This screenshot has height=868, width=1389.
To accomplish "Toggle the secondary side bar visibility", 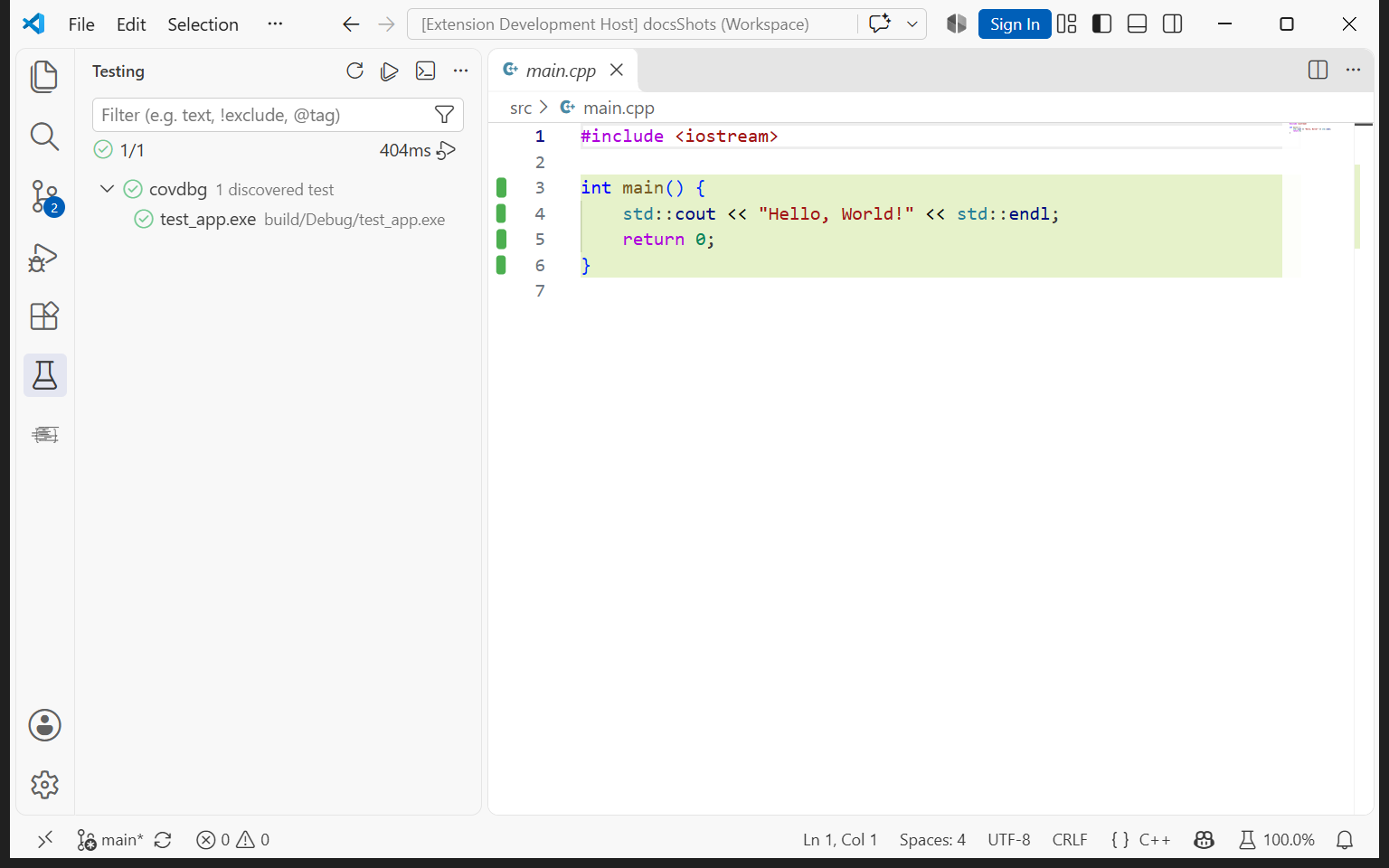I will point(1172,24).
